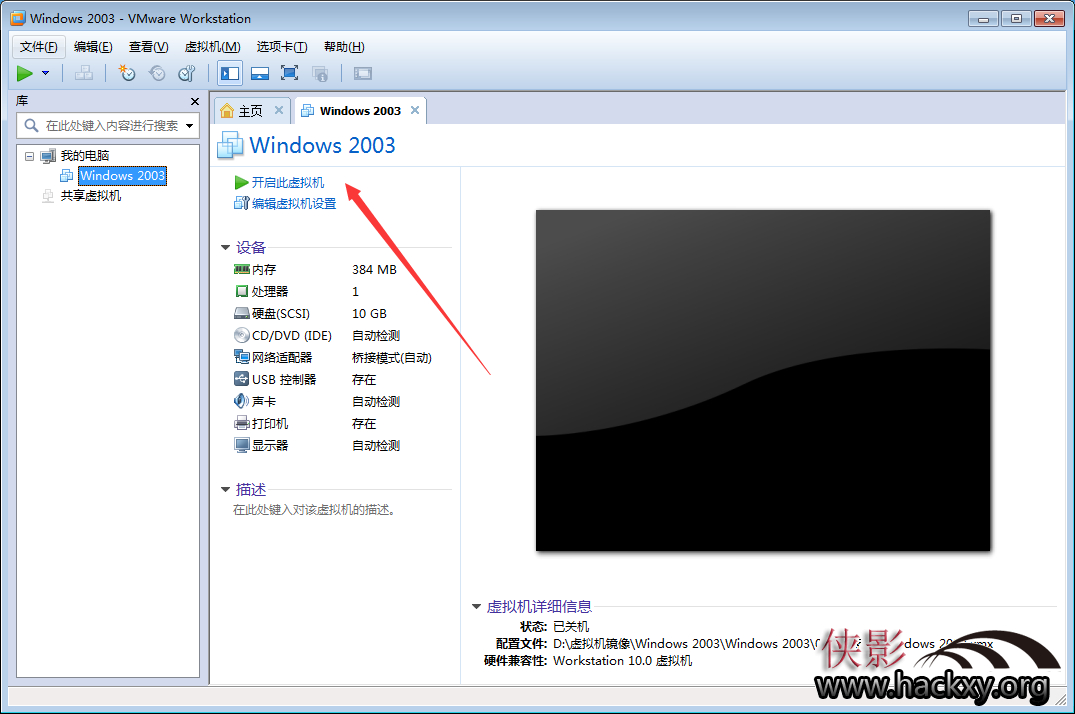Click the 显示器 display device icon
Screen dimensions: 1075x714
241,445
